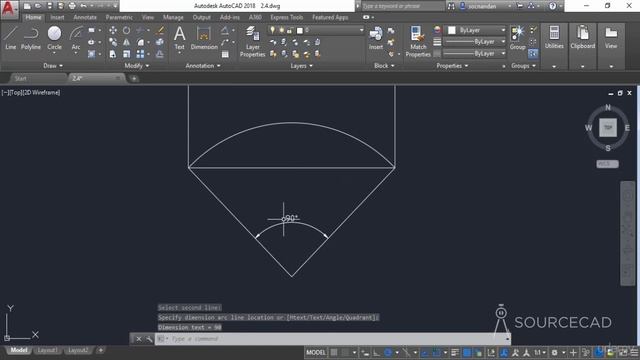Click the Dimension tool
Image resolution: width=640 pixels, height=360 pixels.
pos(204,38)
